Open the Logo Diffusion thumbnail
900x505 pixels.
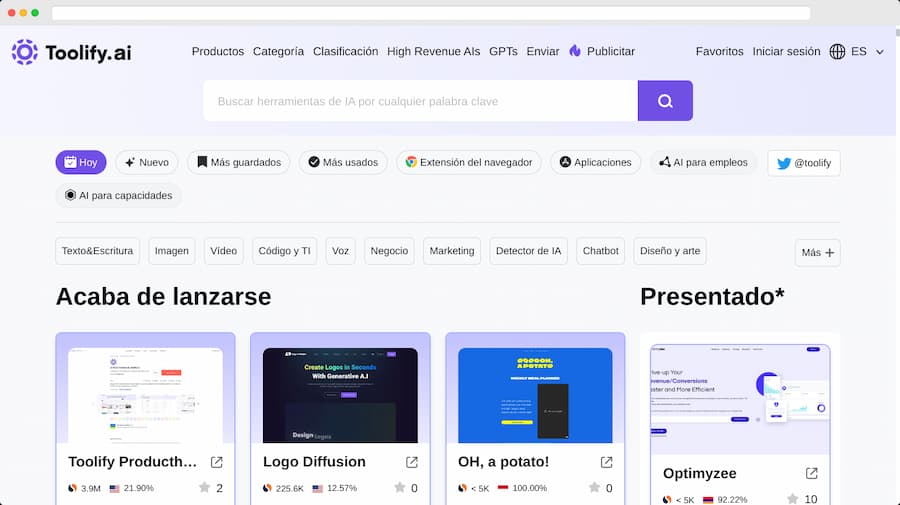340,395
